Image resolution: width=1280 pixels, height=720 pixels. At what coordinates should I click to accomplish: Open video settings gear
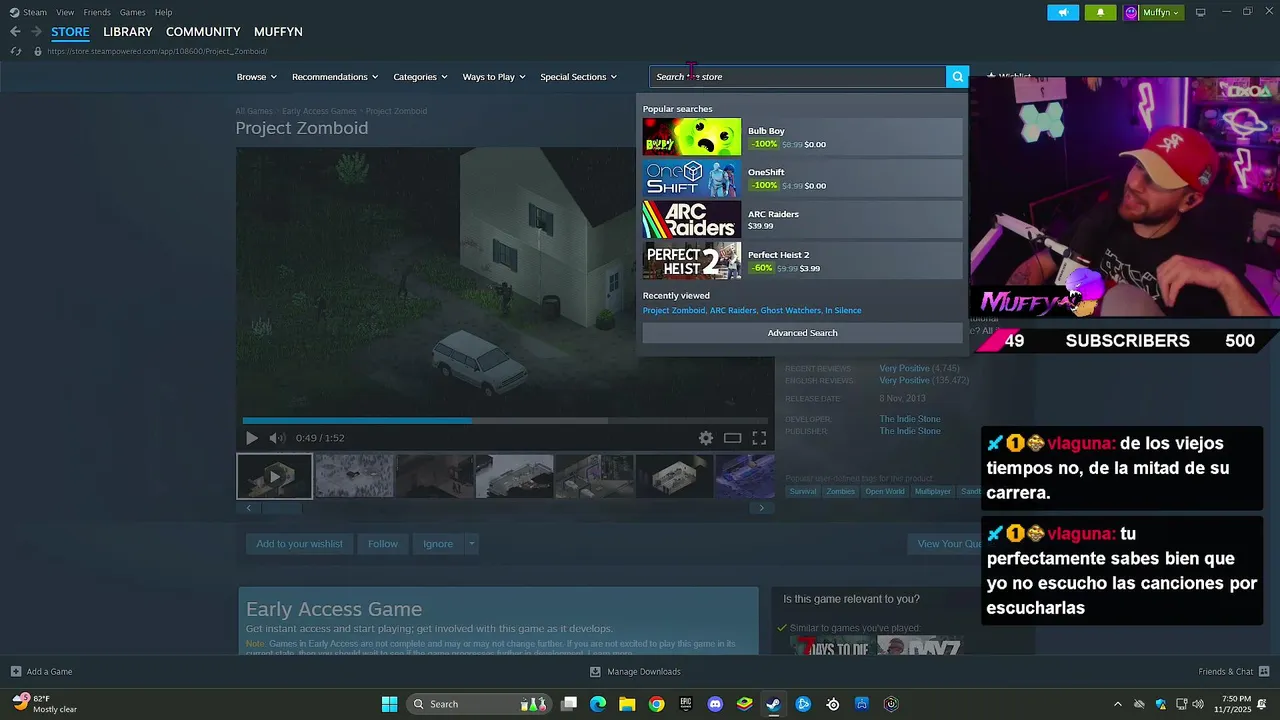pos(706,438)
